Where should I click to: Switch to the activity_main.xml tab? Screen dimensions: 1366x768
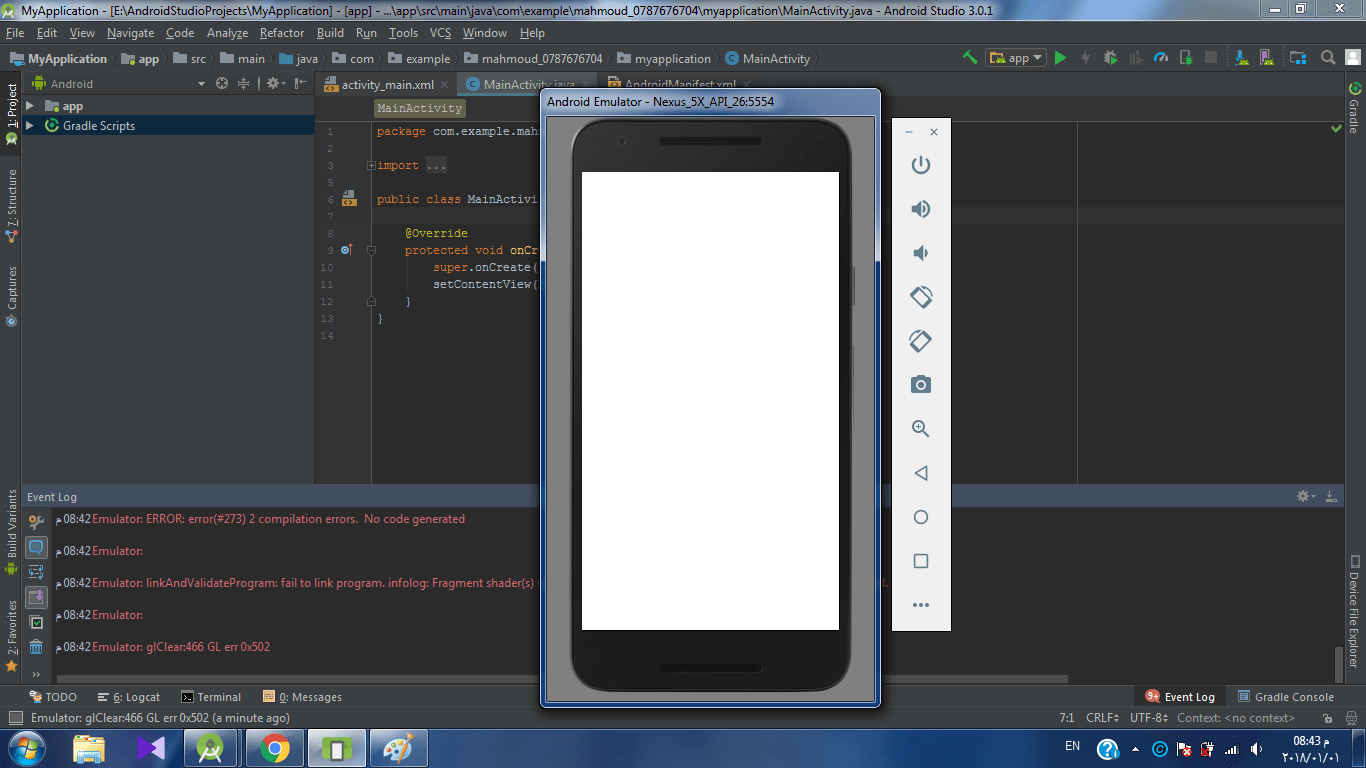(x=387, y=85)
